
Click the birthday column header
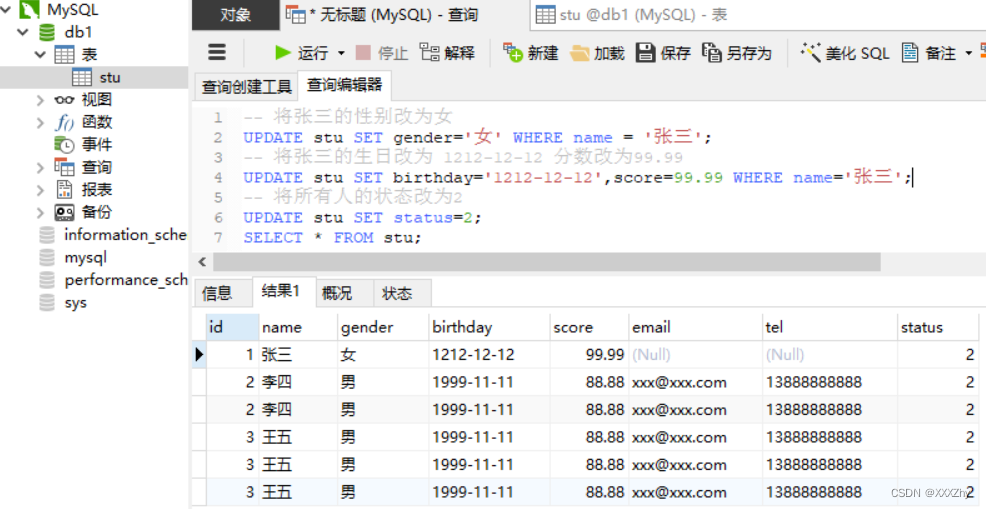pos(489,327)
